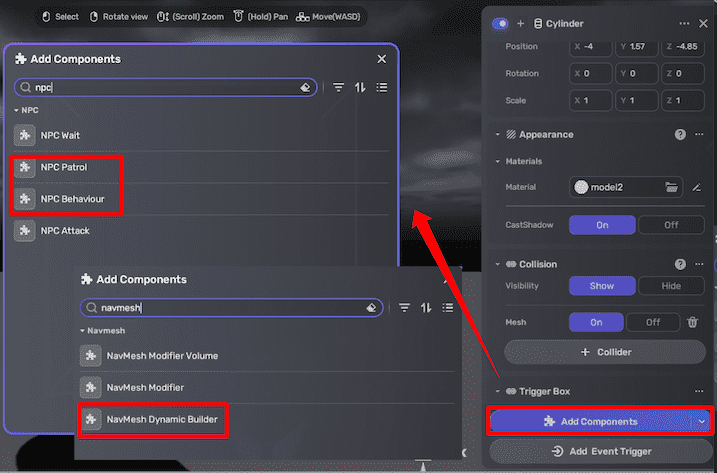Click sort icon in npc dialog
The image size is (717, 473).
(x=360, y=87)
